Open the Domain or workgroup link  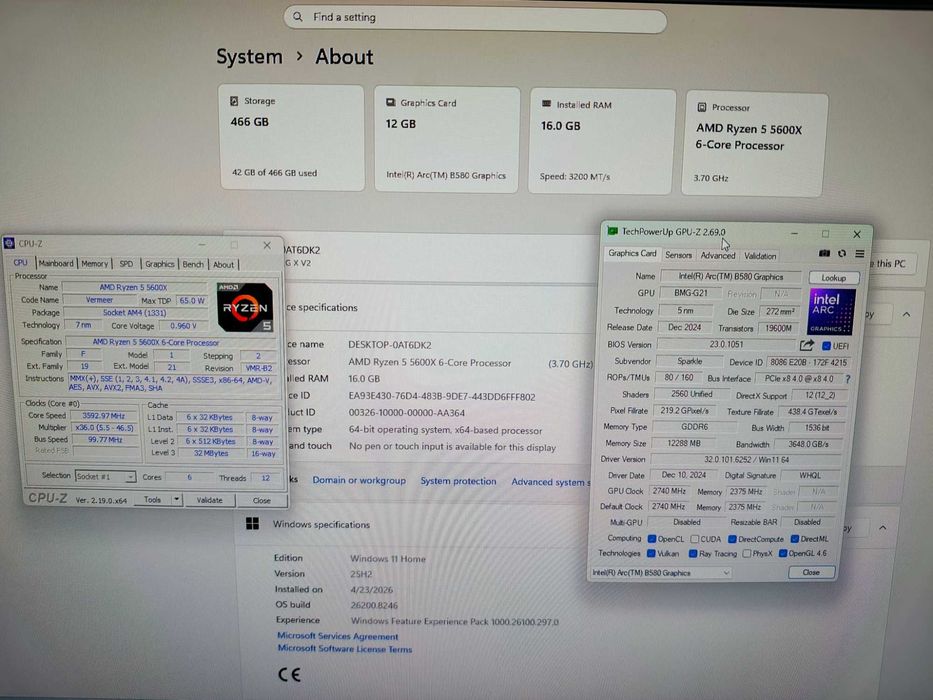(359, 480)
